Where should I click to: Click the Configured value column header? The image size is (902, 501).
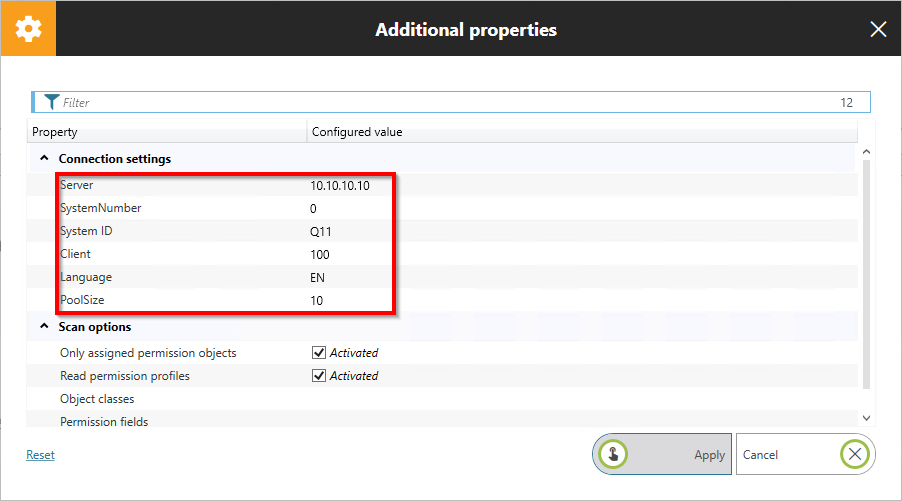(x=580, y=132)
